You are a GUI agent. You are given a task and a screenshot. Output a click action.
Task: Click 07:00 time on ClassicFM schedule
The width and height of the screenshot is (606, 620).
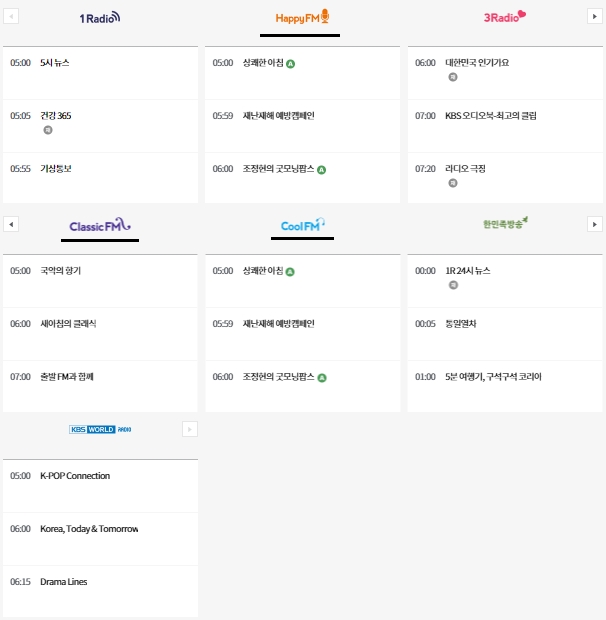(x=20, y=377)
